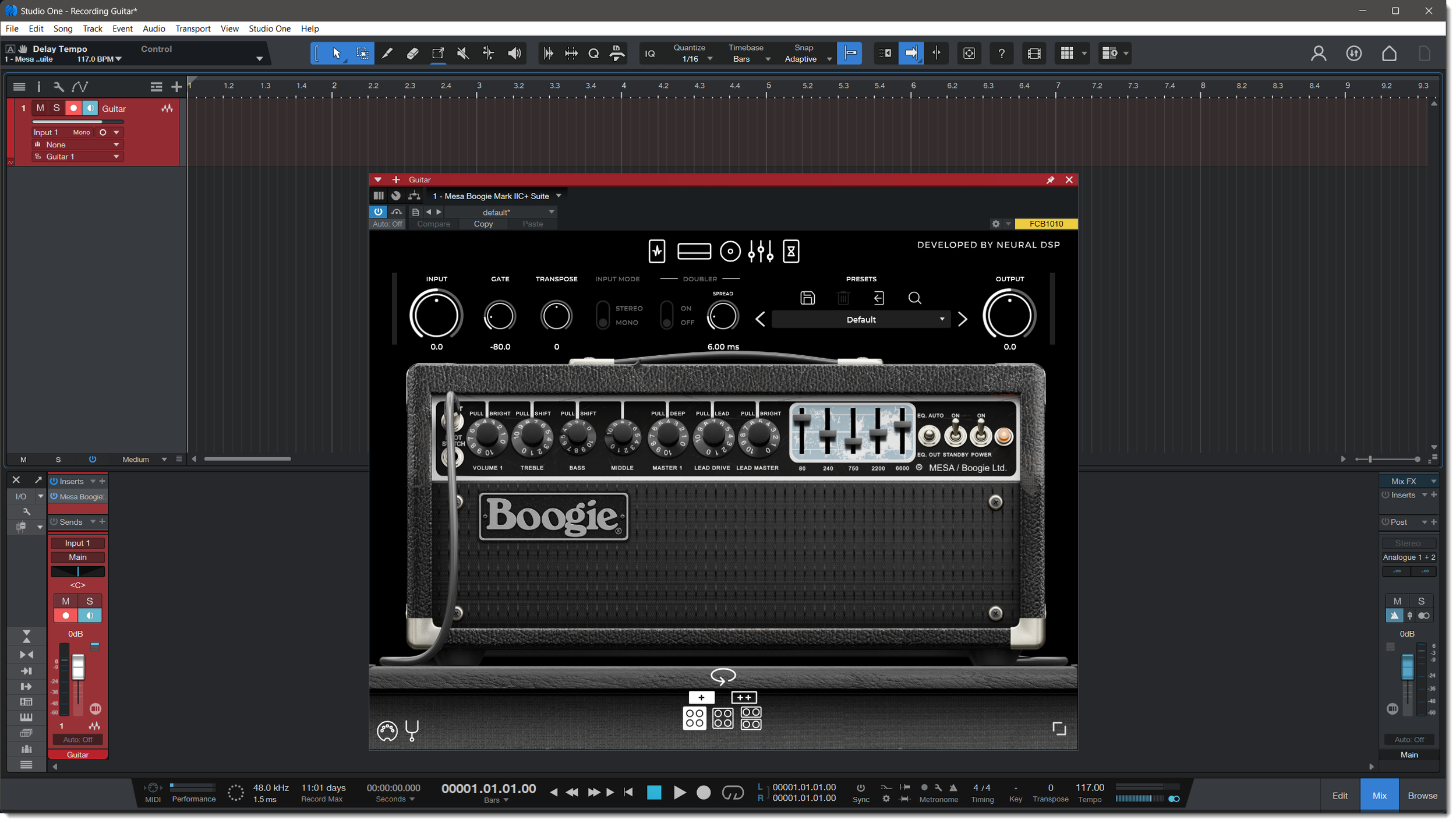Click the save preset floppy icon

(x=807, y=298)
